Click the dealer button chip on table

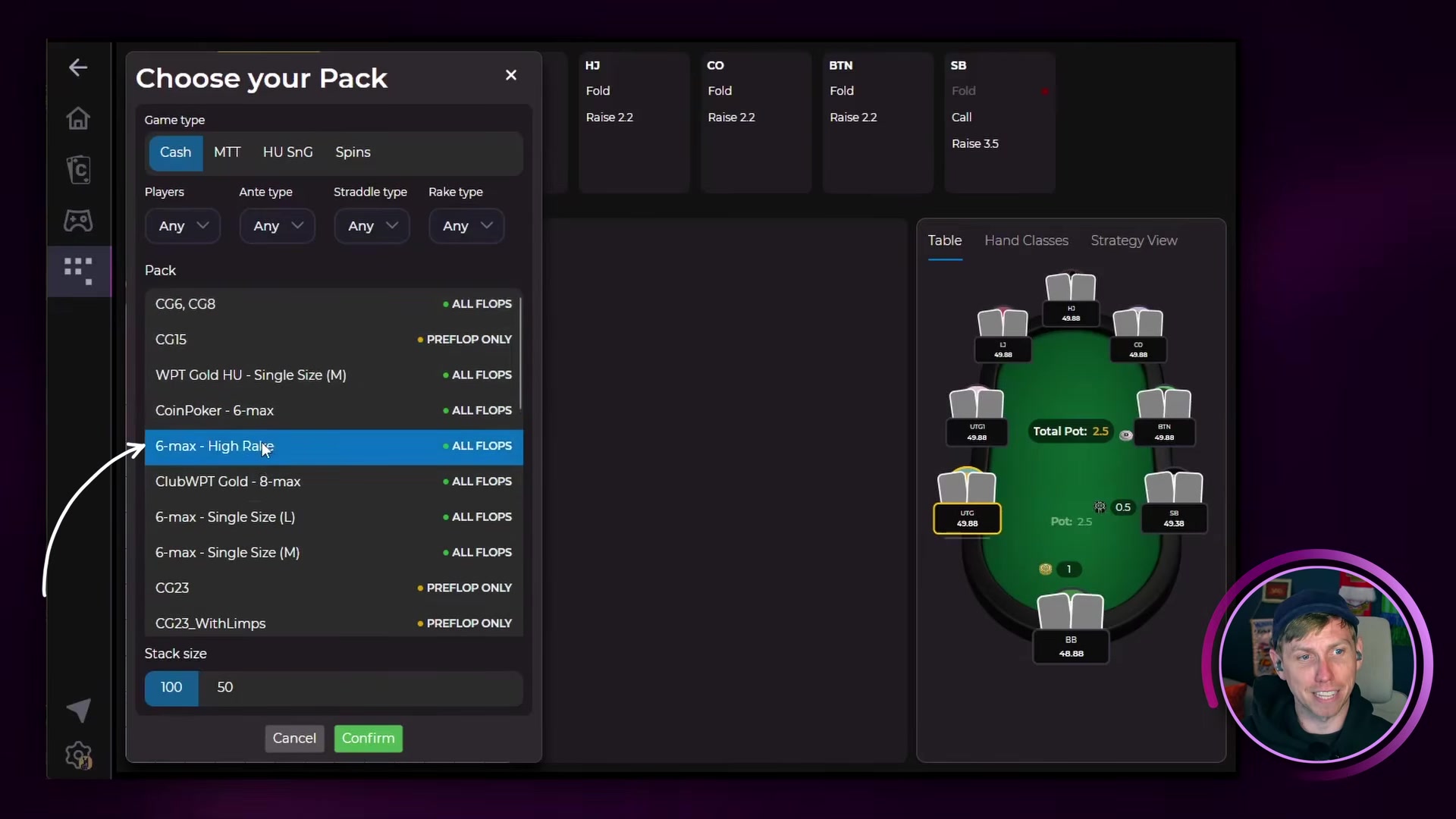click(1126, 435)
